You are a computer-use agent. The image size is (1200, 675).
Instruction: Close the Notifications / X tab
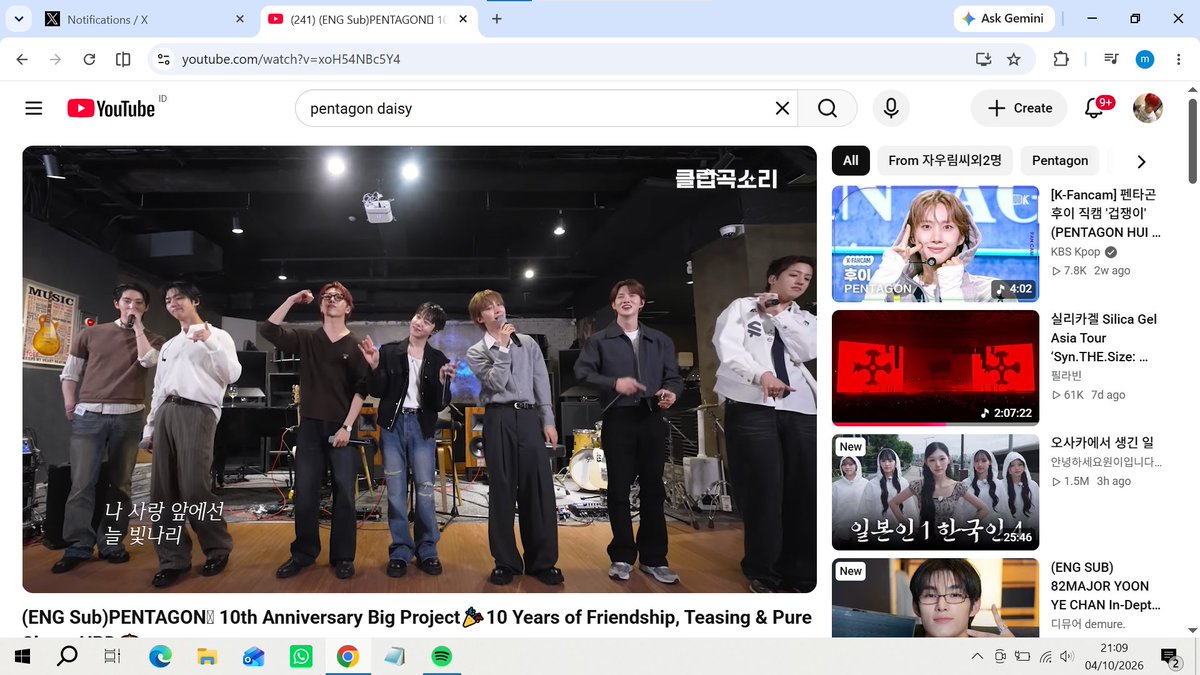coord(239,19)
